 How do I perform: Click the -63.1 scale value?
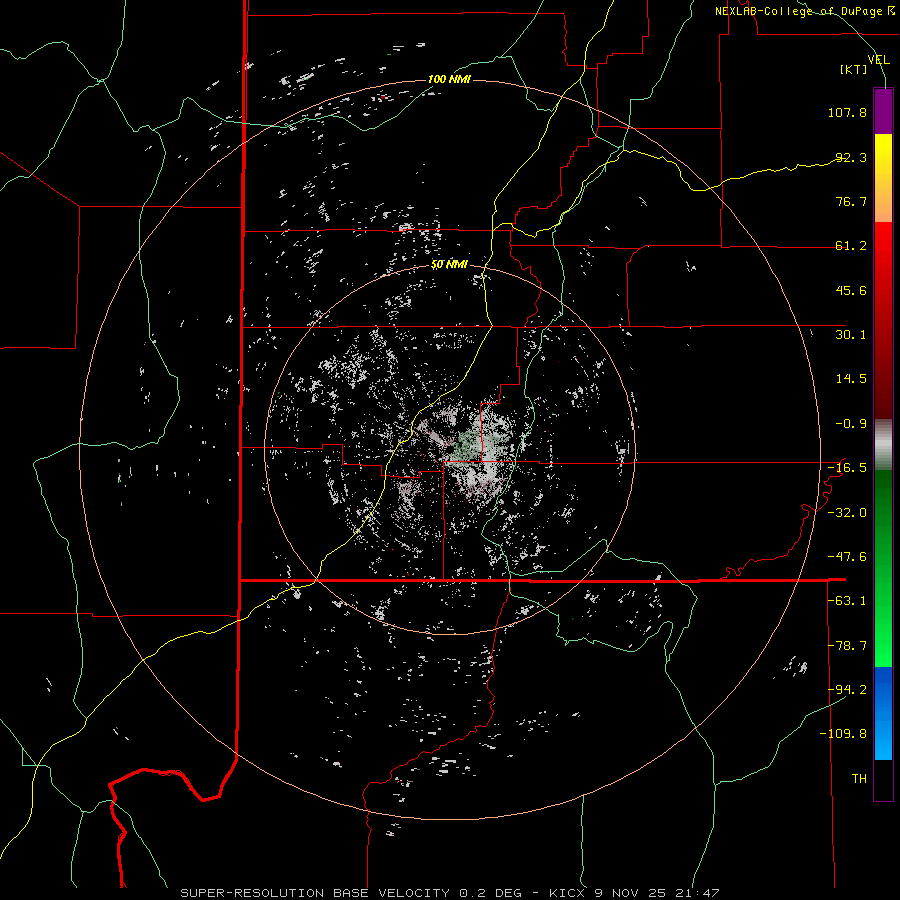click(847, 601)
